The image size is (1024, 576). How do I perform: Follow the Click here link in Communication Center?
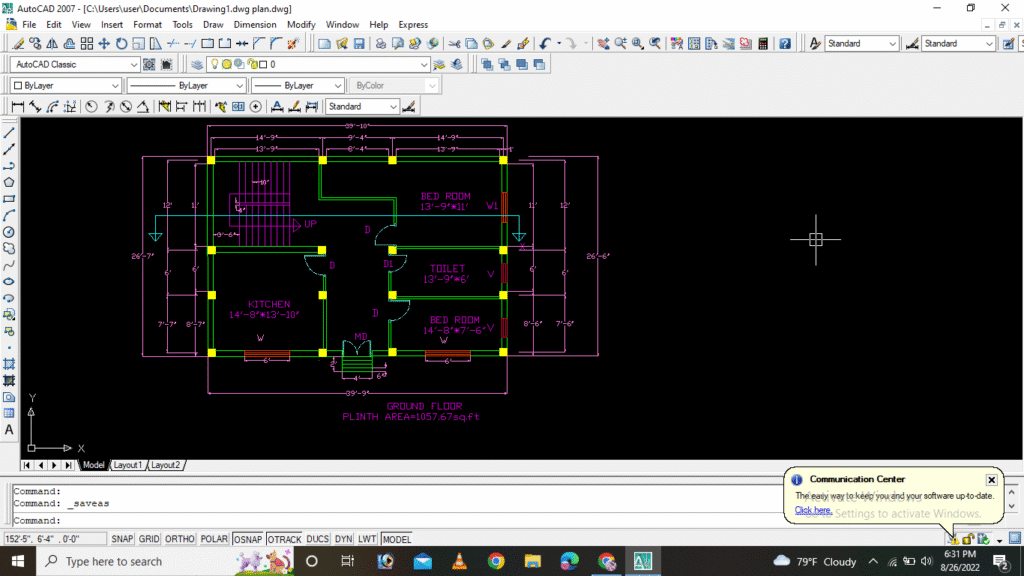click(812, 510)
